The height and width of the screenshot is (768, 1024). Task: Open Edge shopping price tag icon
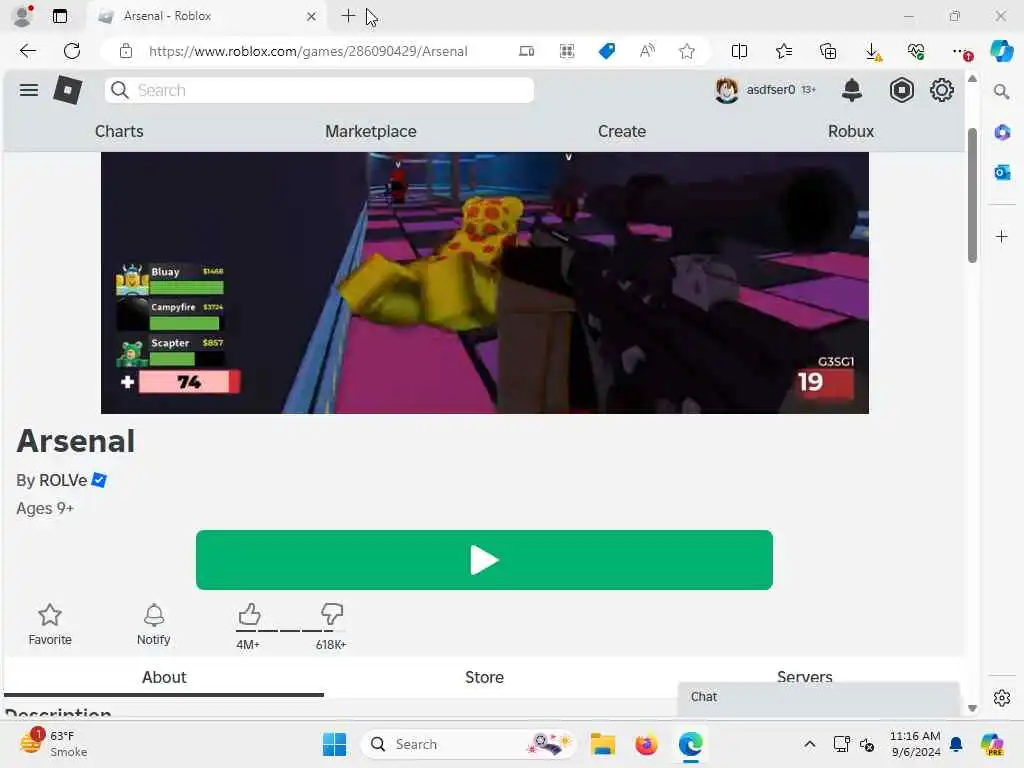607,51
